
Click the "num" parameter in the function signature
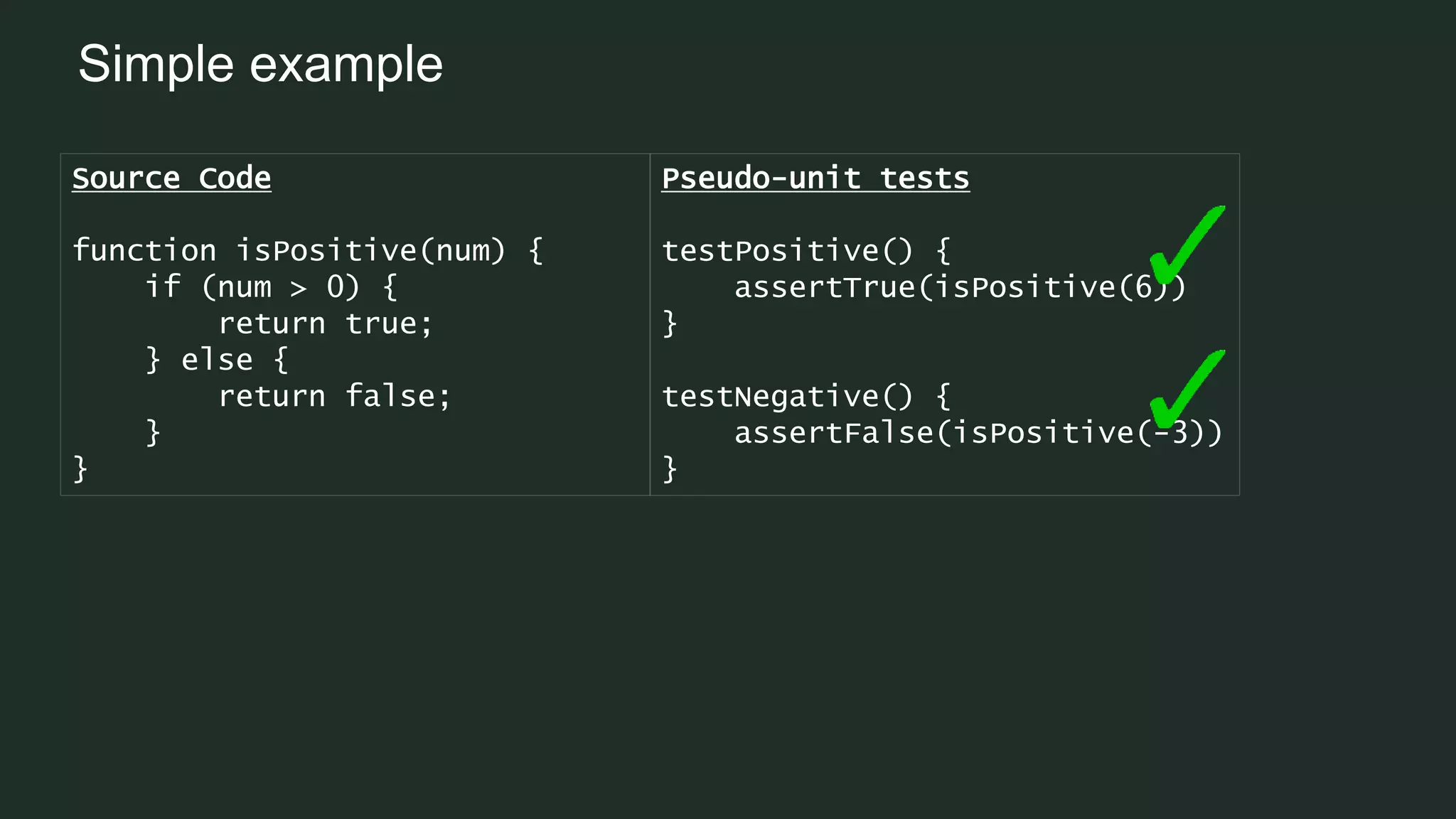[x=462, y=251]
